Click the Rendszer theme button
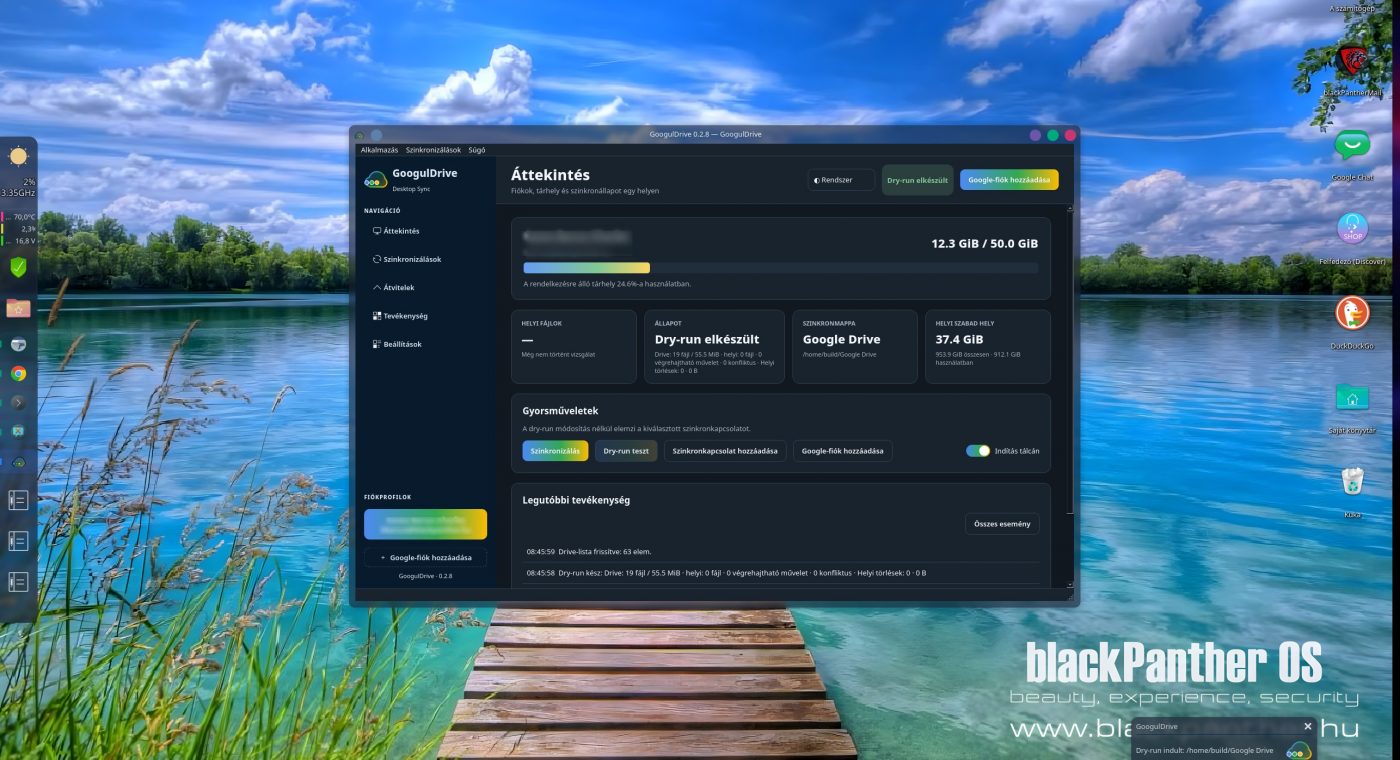Screen dimensions: 1400x760 coord(841,180)
